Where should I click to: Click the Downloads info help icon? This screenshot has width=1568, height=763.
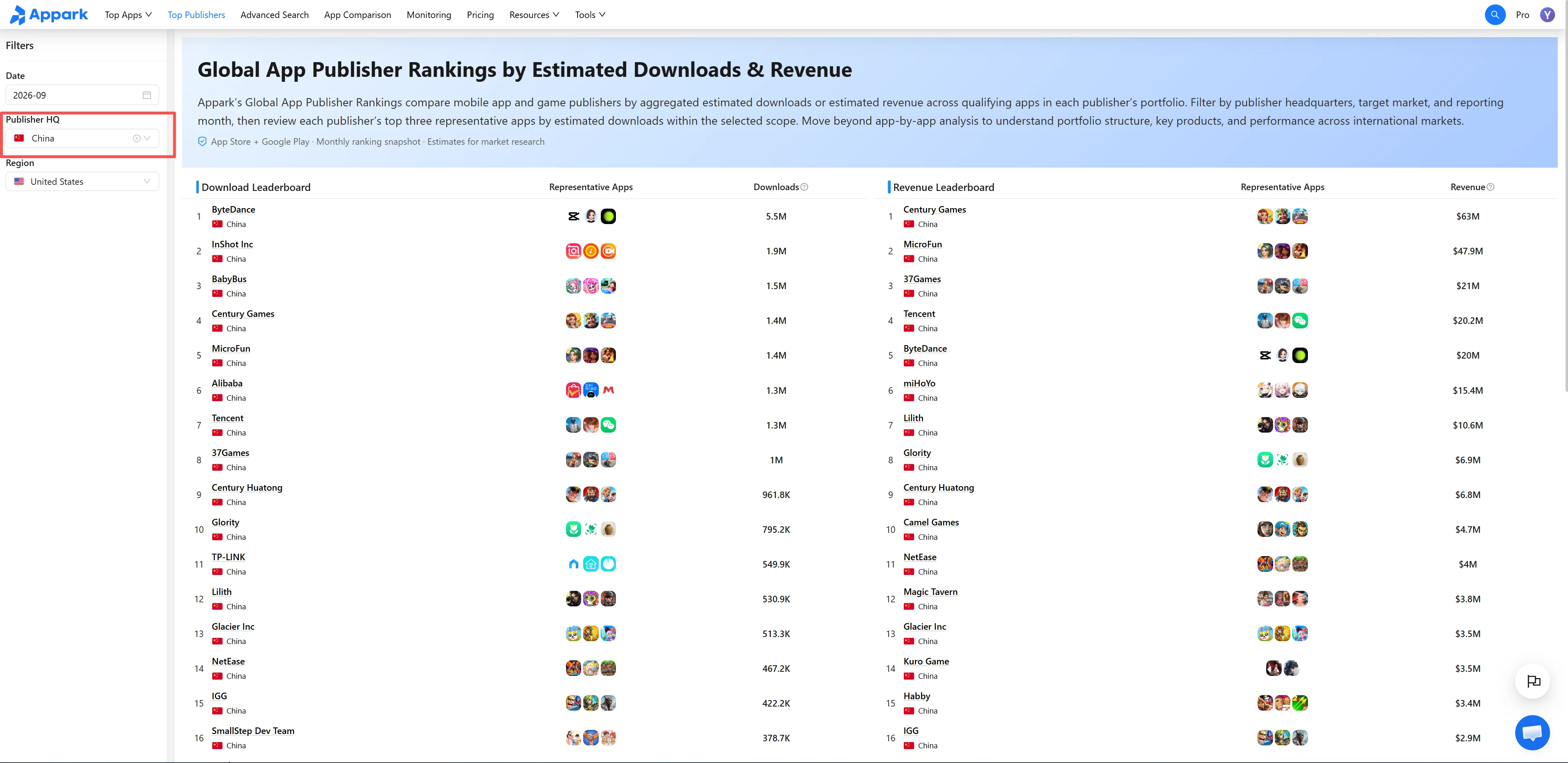coord(804,187)
